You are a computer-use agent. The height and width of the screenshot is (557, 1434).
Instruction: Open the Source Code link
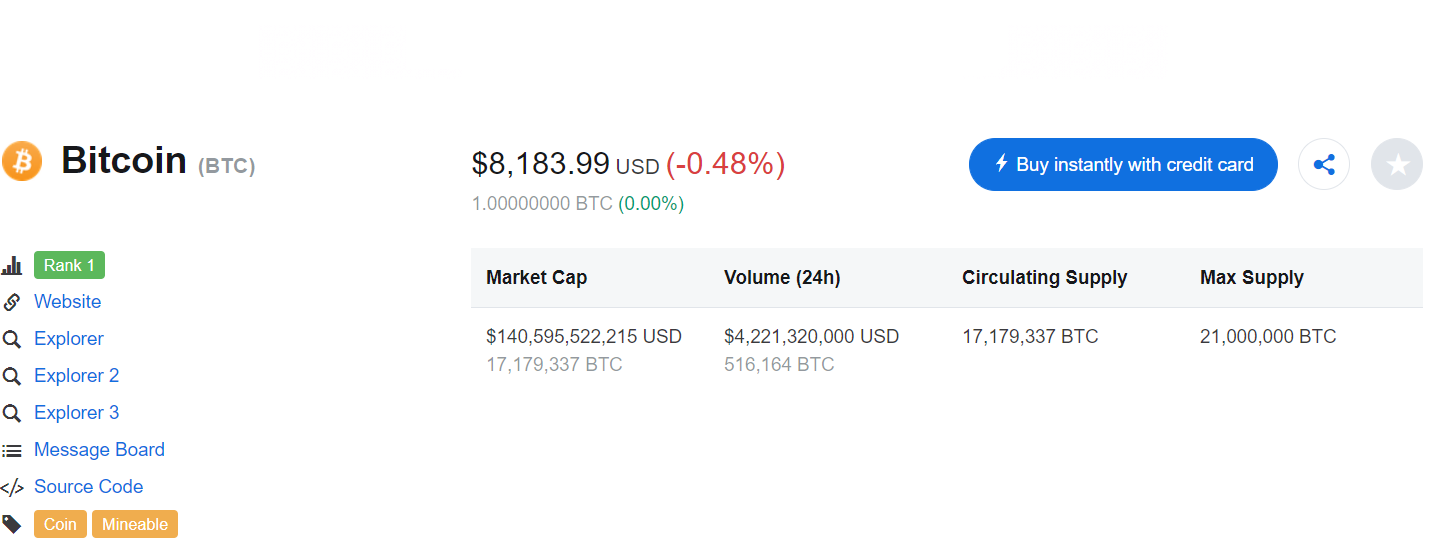[88, 487]
